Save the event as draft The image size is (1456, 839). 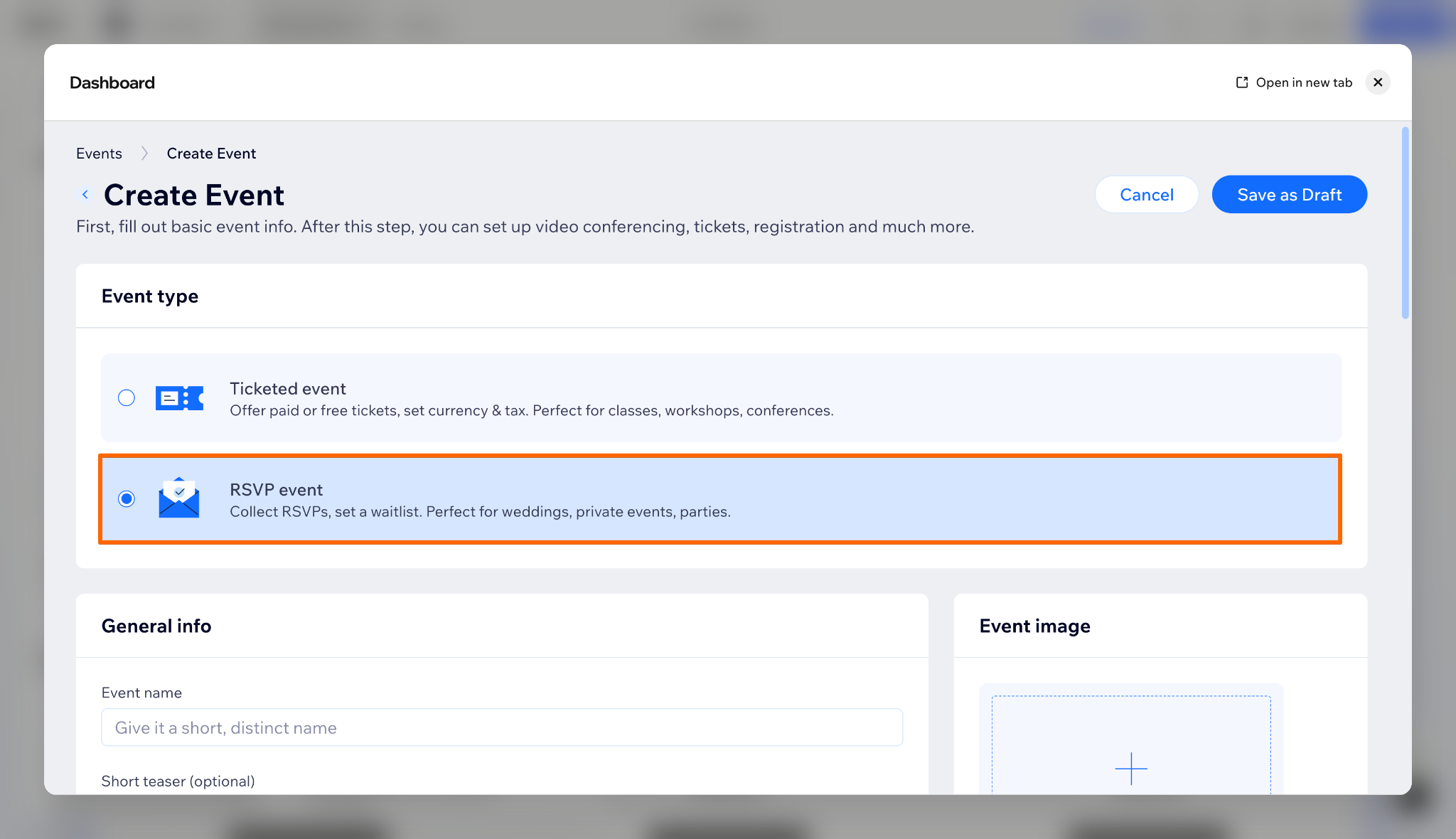[x=1289, y=194]
